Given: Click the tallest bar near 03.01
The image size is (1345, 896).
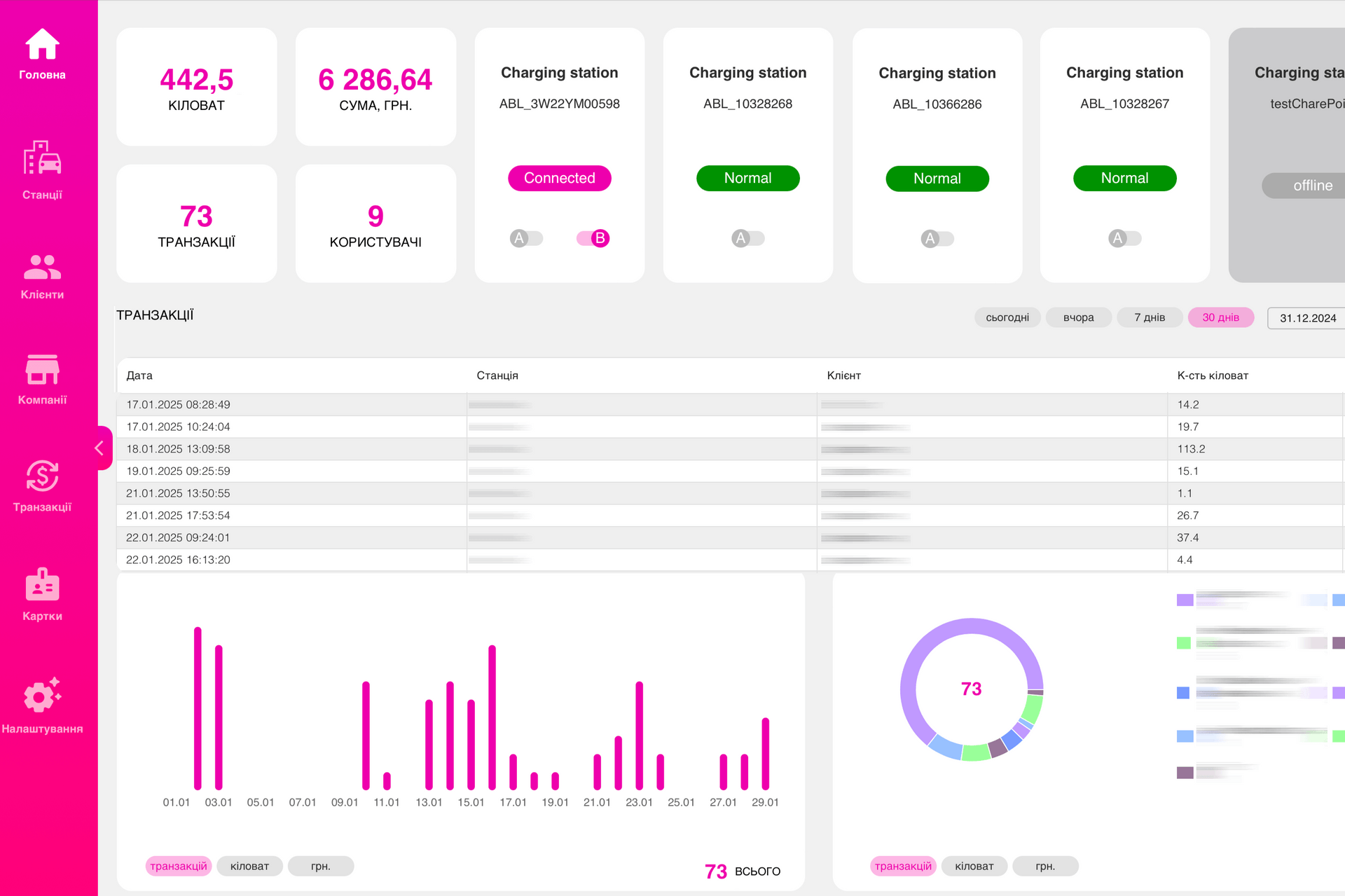Looking at the screenshot, I should click(198, 708).
